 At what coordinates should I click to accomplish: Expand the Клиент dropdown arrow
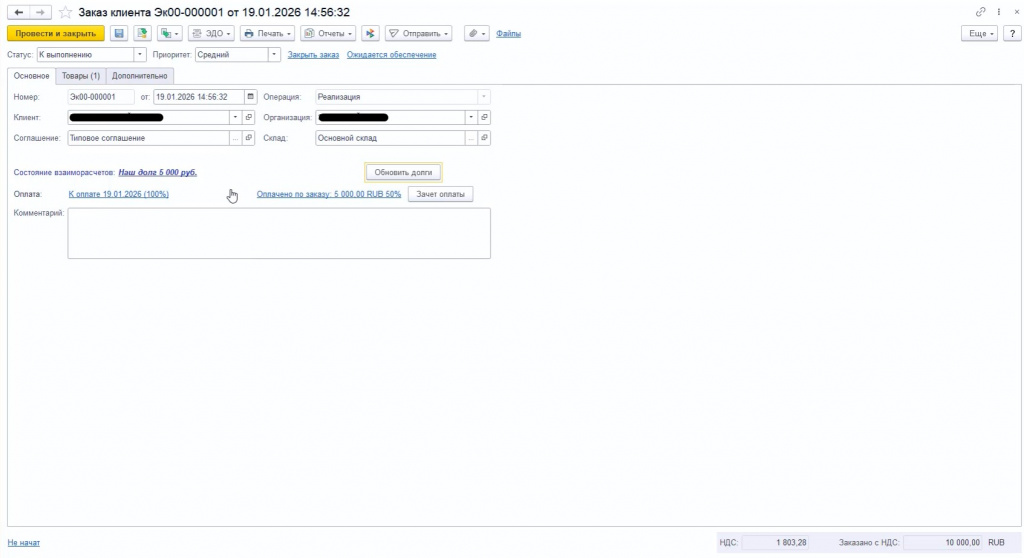click(x=235, y=118)
